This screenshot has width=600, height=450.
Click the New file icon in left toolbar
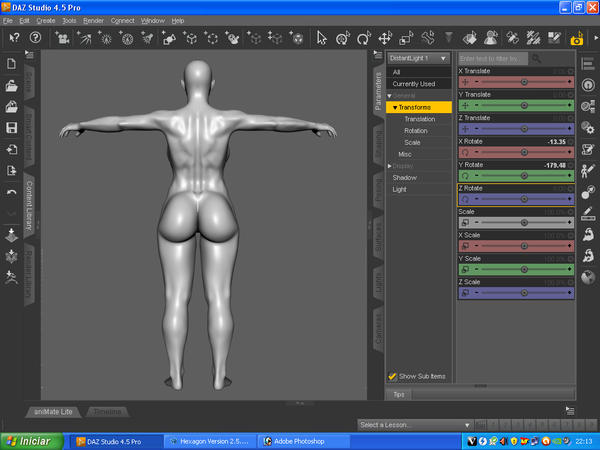(x=11, y=64)
